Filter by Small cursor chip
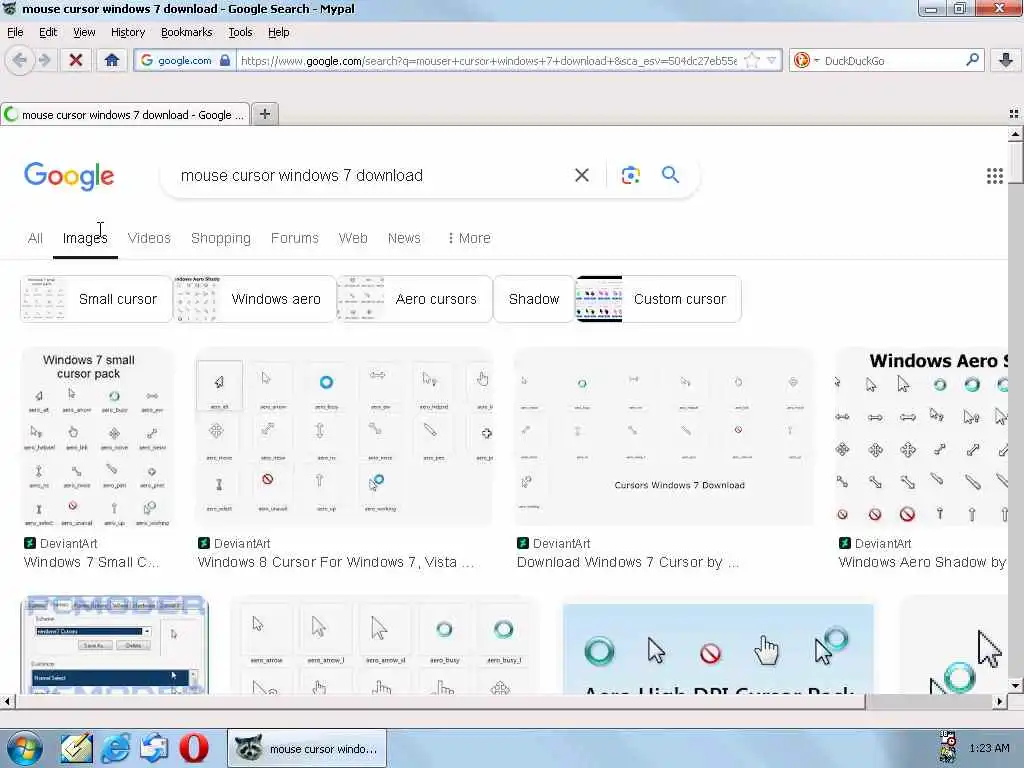Screen dimensions: 1024x768 coord(95,299)
